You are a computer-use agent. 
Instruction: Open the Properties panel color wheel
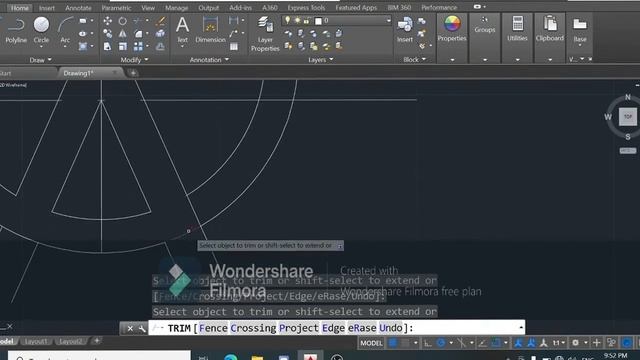pos(452,24)
